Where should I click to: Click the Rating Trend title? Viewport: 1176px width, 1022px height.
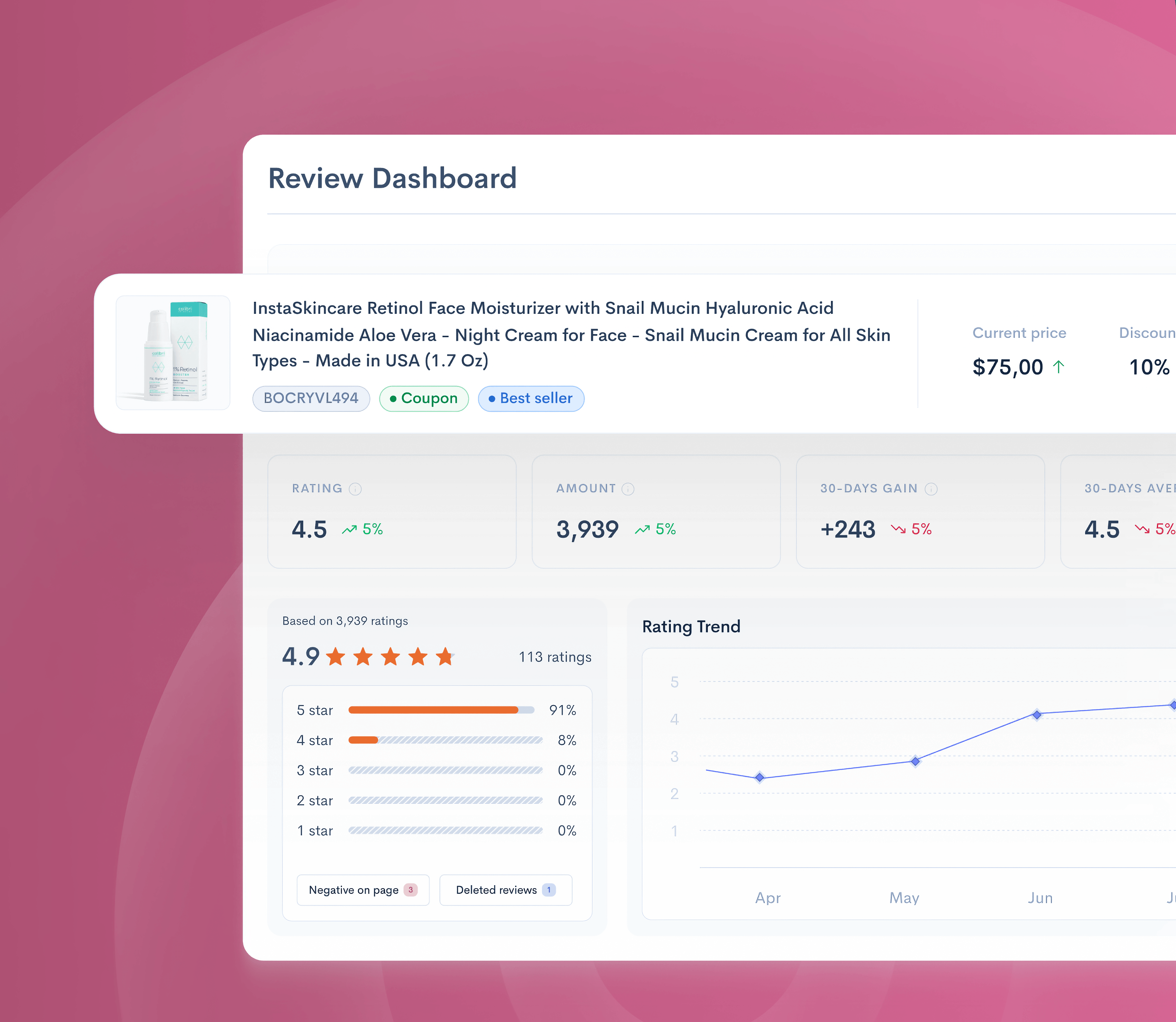pos(691,627)
